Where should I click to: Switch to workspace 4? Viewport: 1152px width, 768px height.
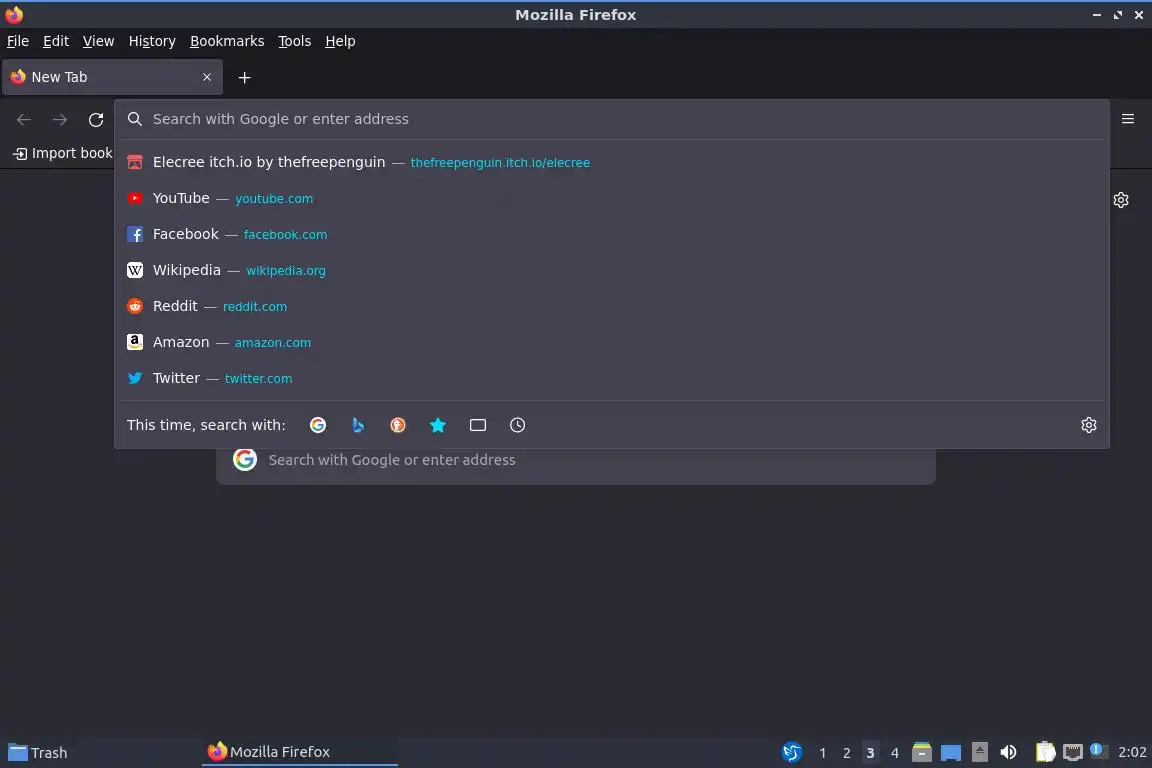[894, 753]
